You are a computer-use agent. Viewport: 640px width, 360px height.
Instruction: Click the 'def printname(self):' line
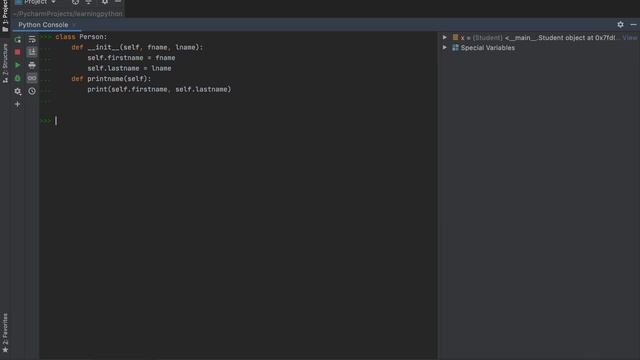coord(111,79)
